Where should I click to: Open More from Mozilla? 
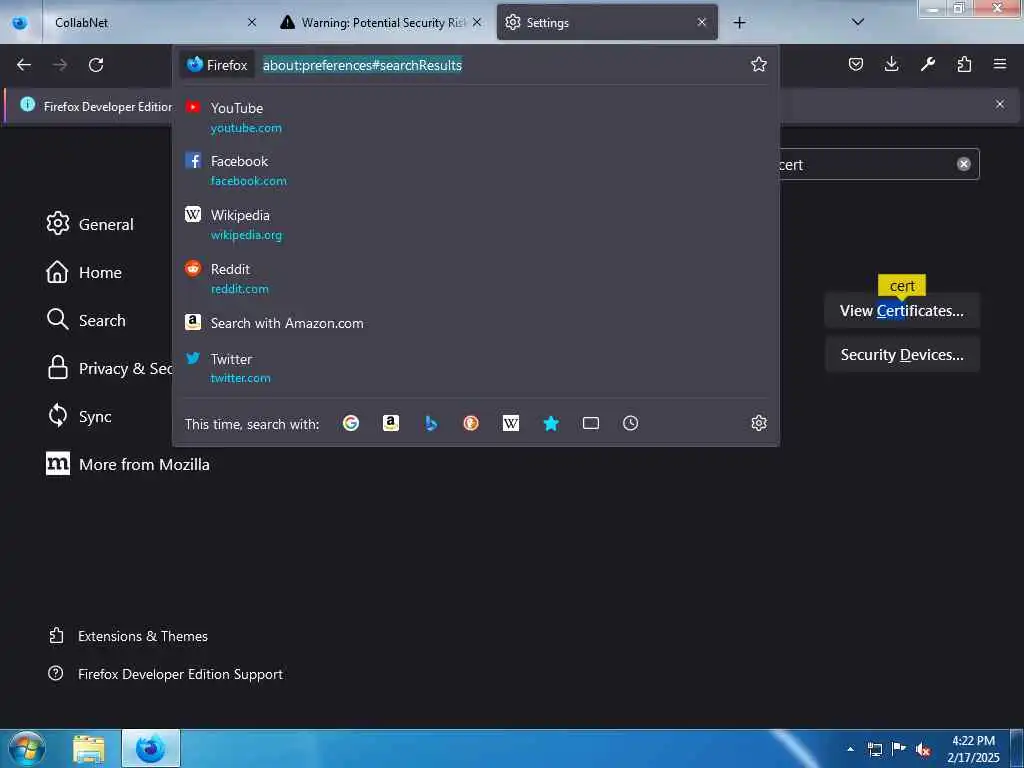coord(128,464)
